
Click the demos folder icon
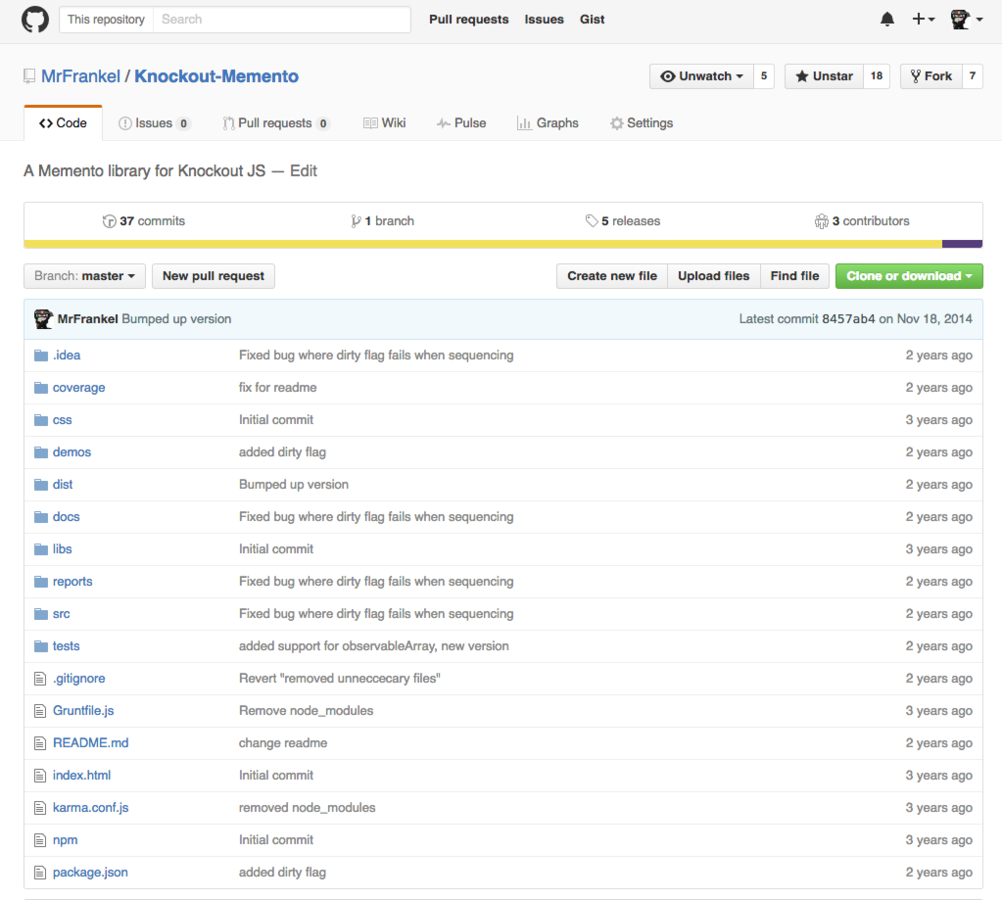[x=41, y=452]
